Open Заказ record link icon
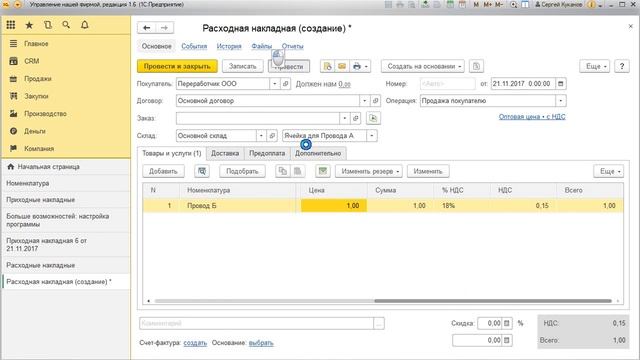 [x=356, y=118]
